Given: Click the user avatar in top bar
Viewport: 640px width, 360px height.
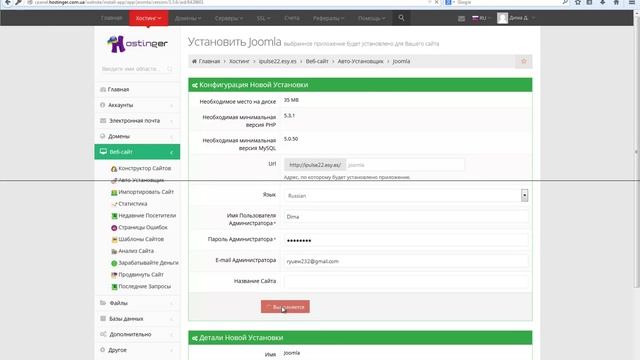Looking at the screenshot, I should coord(502,18).
